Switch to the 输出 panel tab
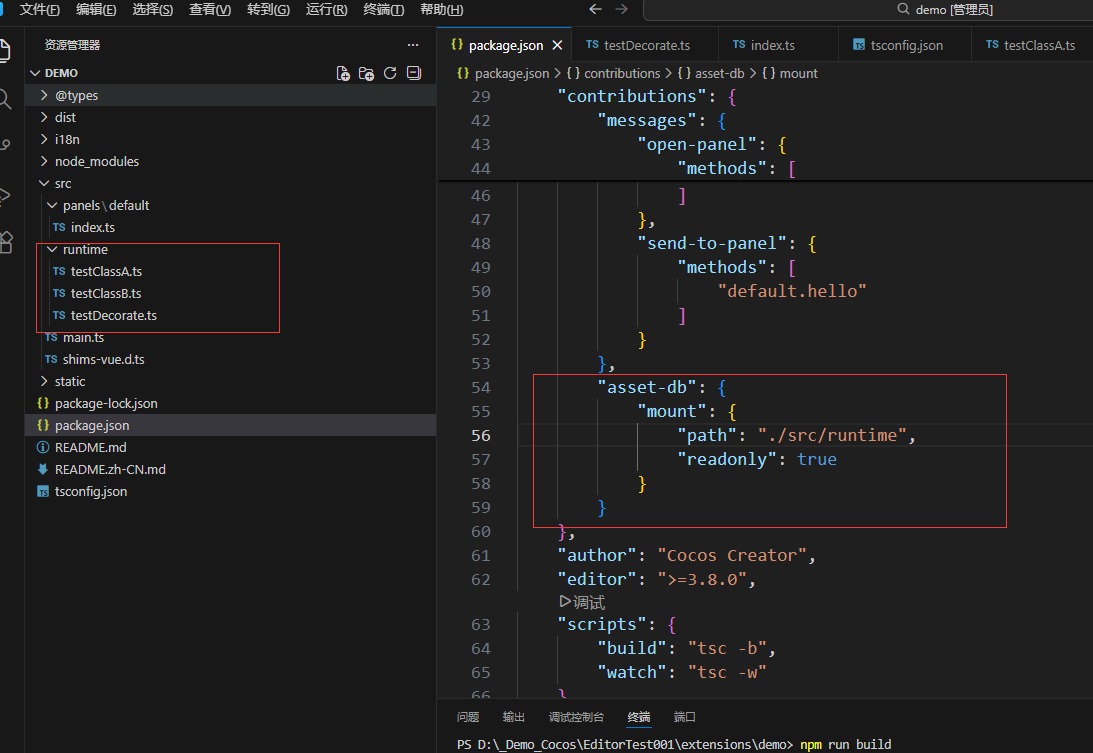Screen dimensions: 1093x753 tap(513, 717)
